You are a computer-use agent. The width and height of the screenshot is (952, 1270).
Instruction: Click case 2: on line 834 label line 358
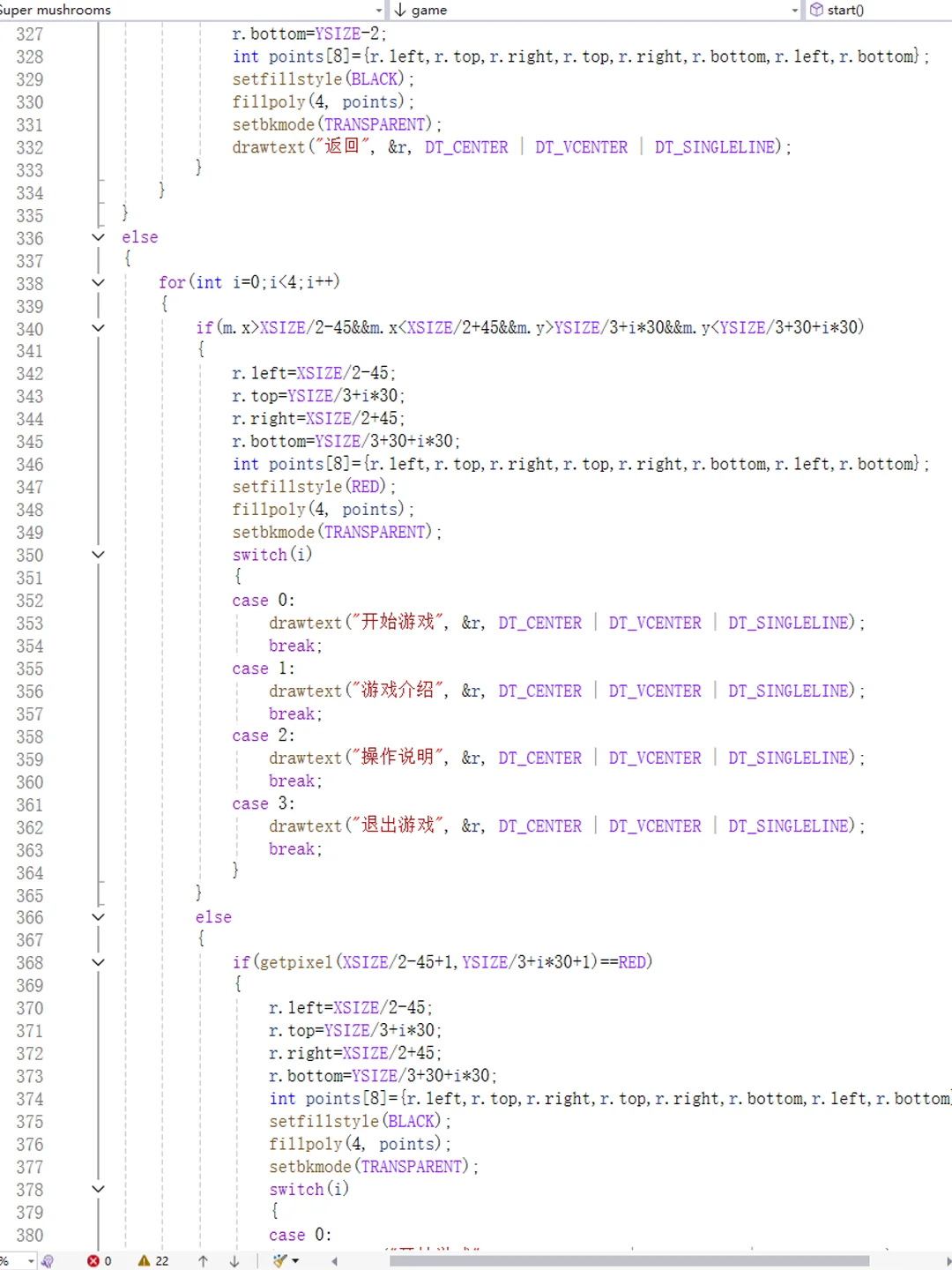tap(264, 736)
